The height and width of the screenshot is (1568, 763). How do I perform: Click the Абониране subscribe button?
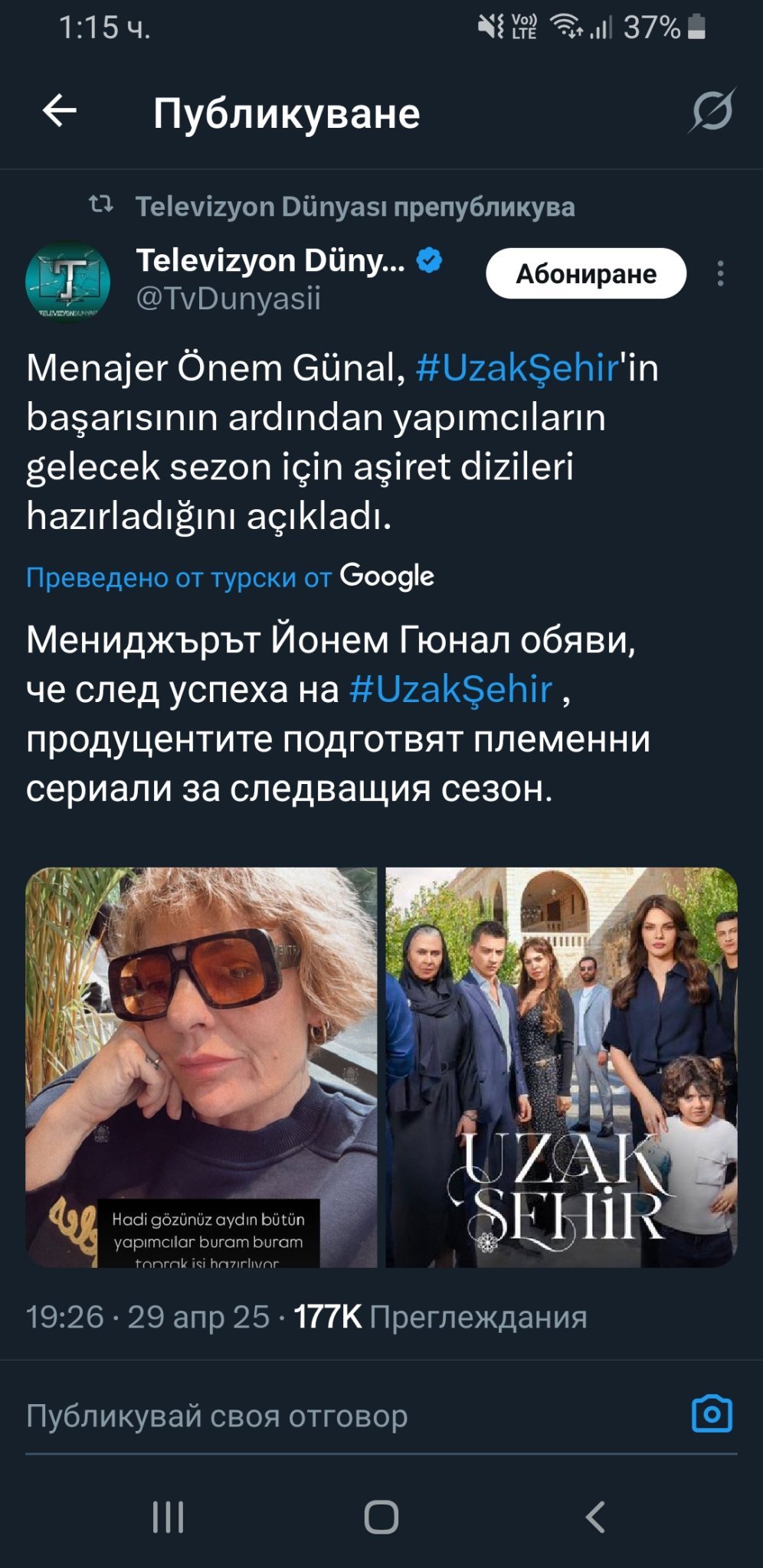coord(586,273)
